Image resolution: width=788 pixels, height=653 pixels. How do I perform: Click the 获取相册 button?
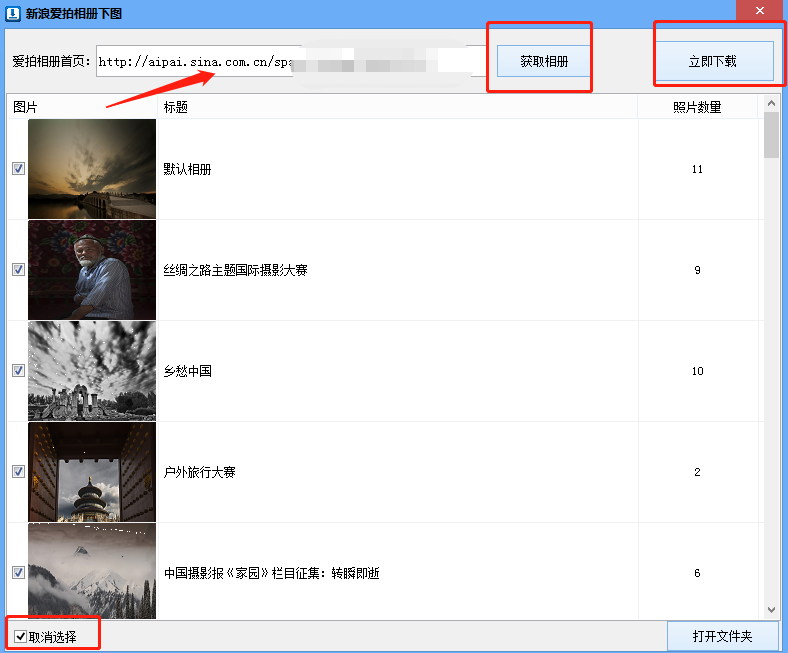[x=544, y=61]
